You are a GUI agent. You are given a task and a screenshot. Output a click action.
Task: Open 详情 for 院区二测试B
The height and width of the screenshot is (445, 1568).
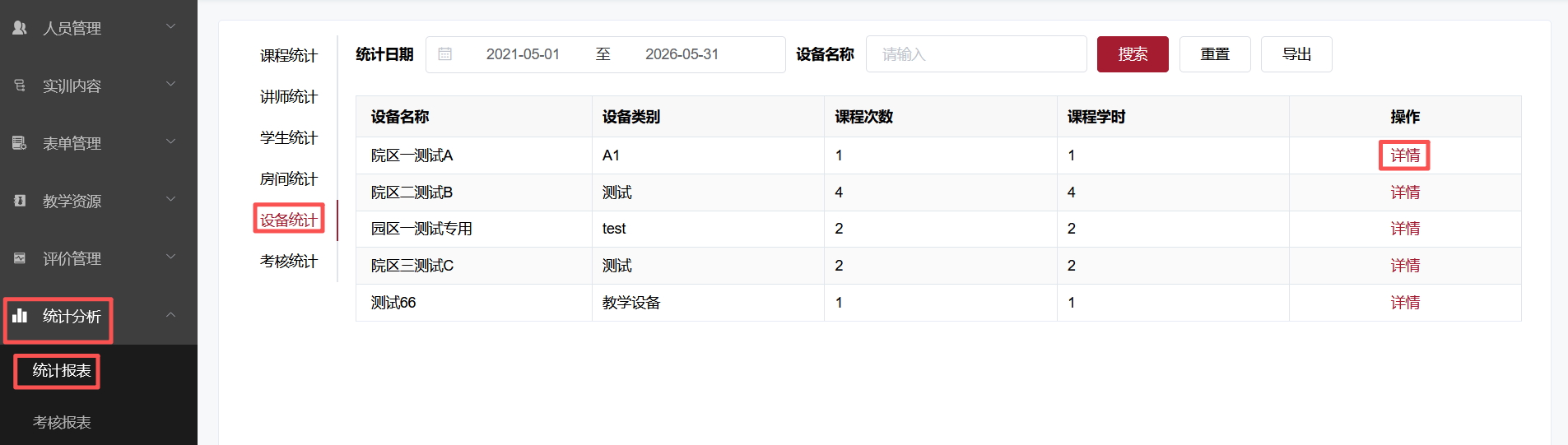click(x=1405, y=192)
